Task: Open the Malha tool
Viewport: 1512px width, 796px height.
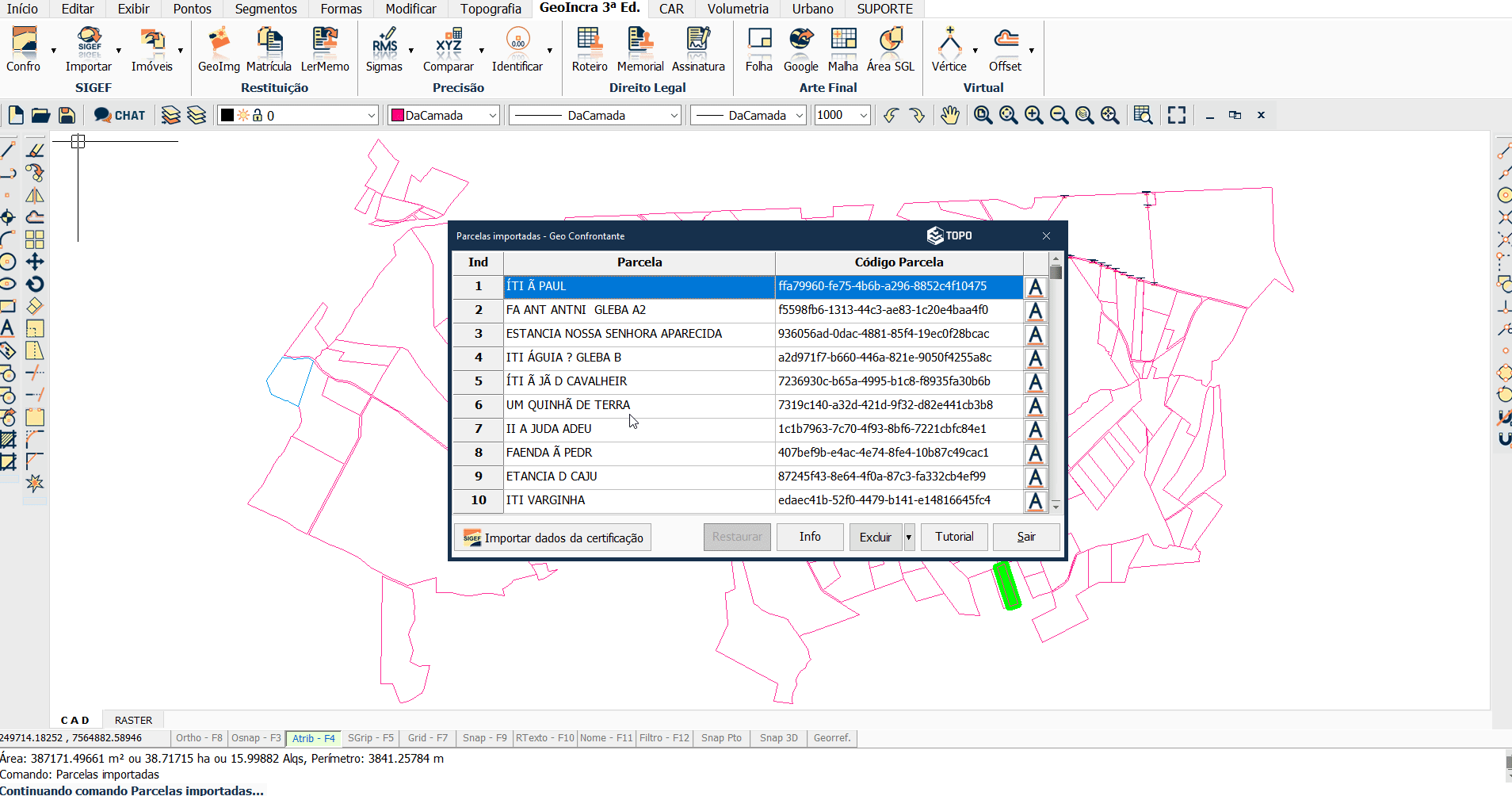Action: [x=843, y=48]
